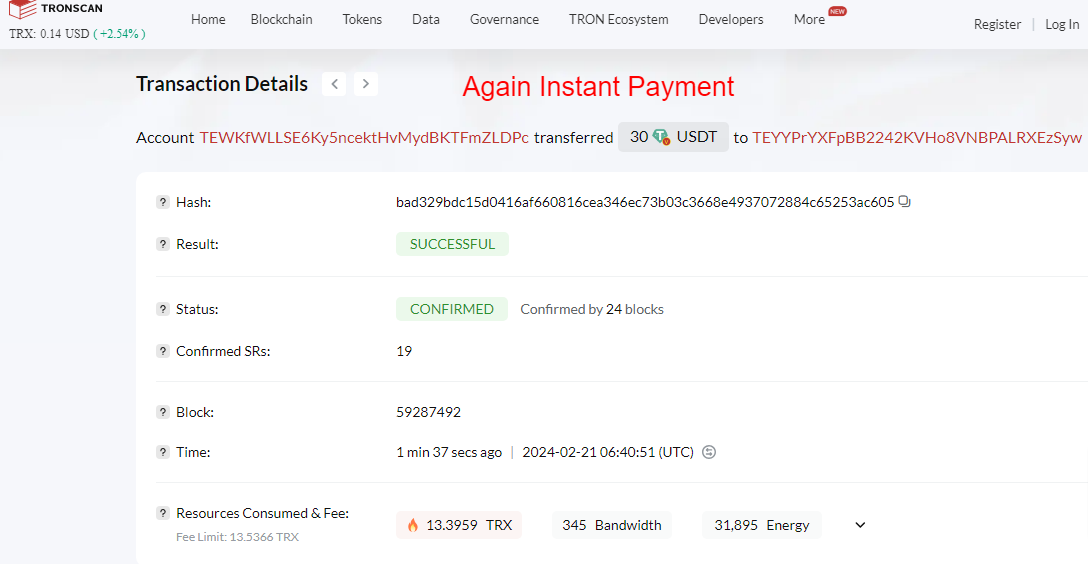Toggle the UTC time format switch icon
This screenshot has height=564, width=1088.
click(x=708, y=452)
